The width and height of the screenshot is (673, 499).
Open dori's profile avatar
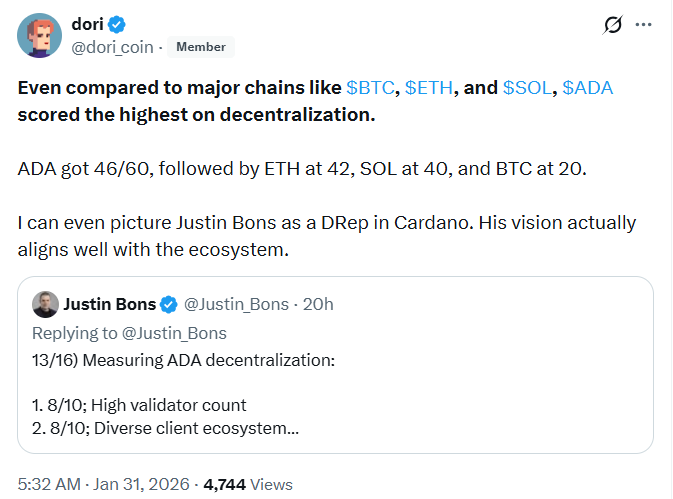pos(40,35)
